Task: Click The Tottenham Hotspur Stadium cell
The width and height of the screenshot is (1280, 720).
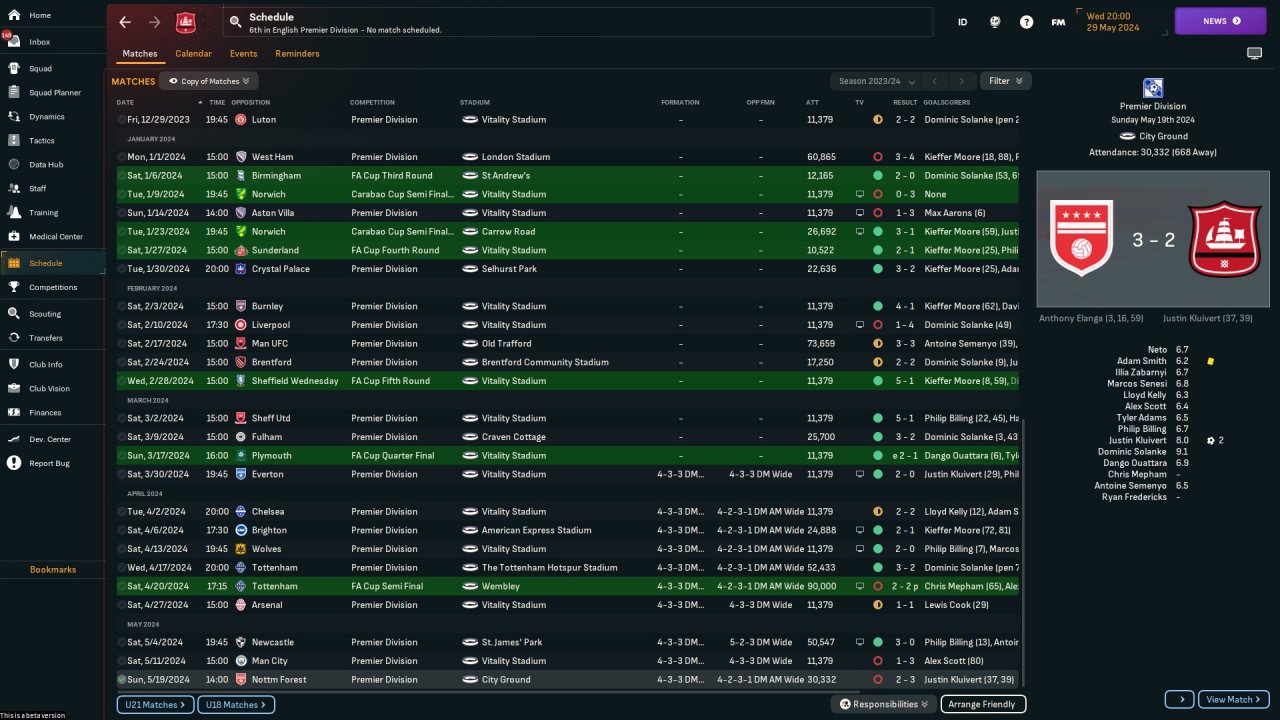Action: point(550,568)
